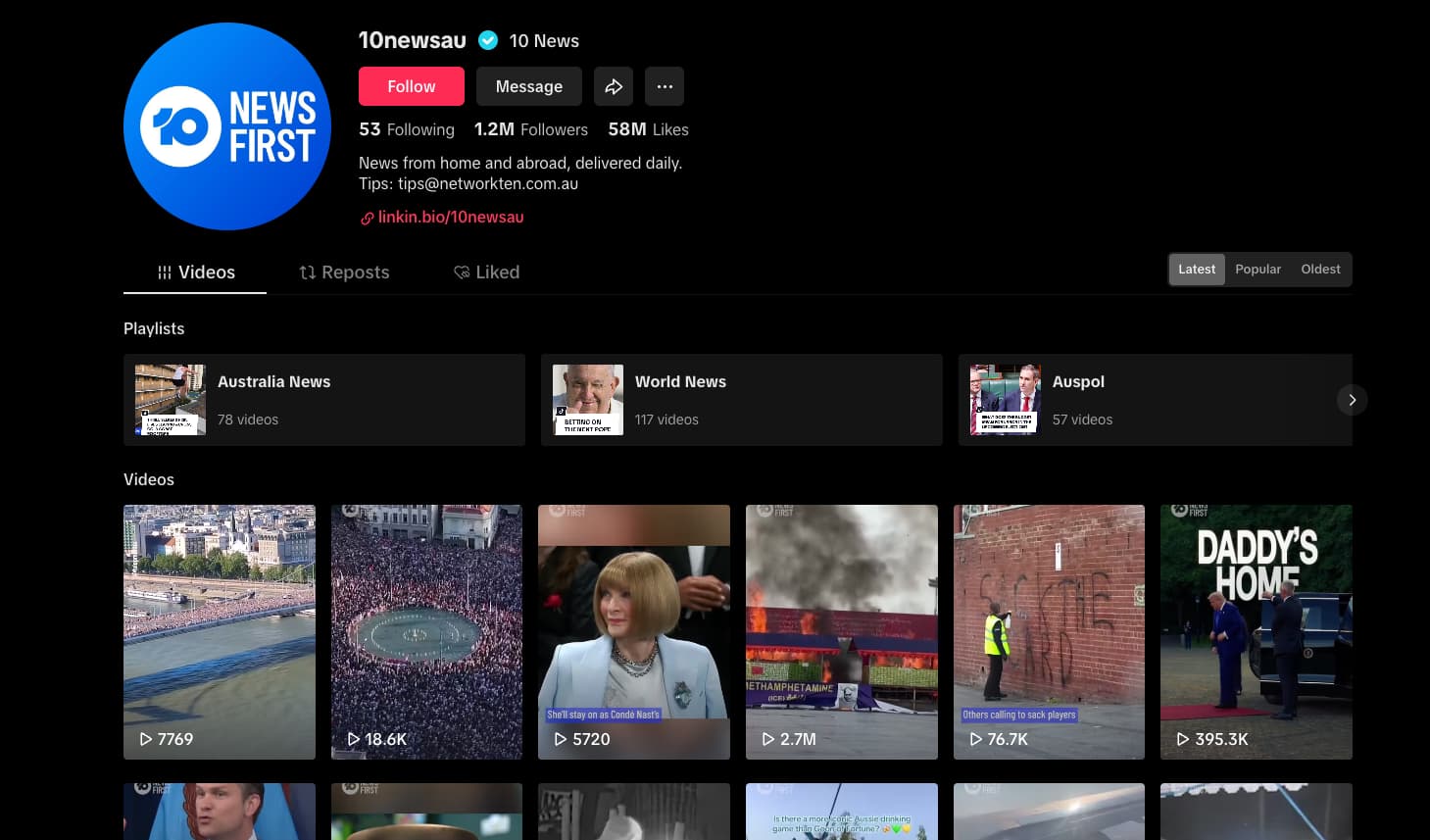Click the play icon on 395.3K video
The image size is (1430, 840).
[x=1182, y=739]
